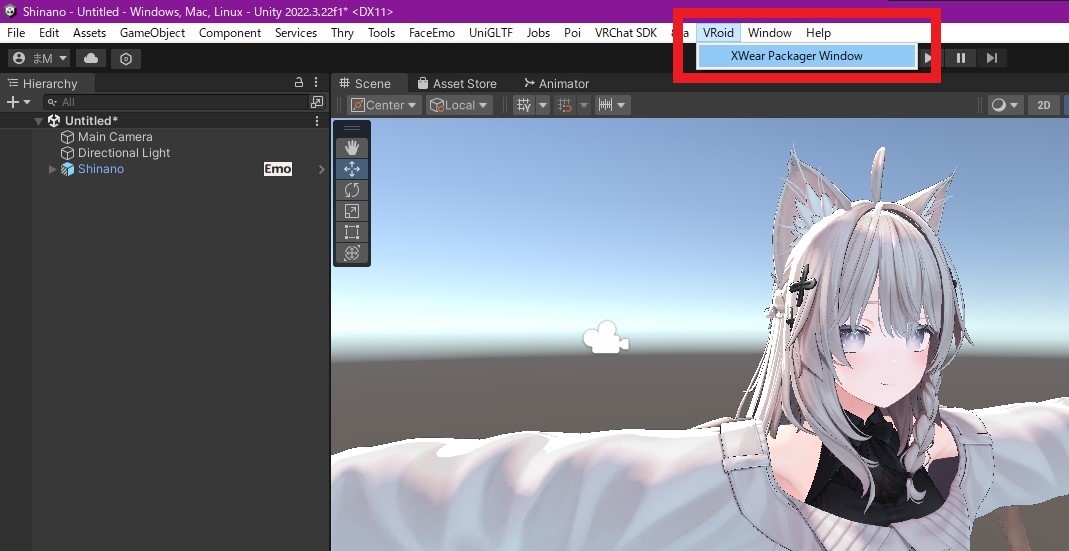Click the Emo badge on Shinano row
Screen dimensions: 1069x551
point(277,169)
